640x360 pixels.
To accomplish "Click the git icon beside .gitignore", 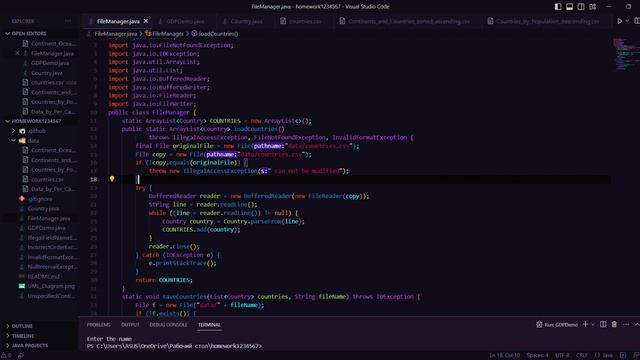I will 22,199.
